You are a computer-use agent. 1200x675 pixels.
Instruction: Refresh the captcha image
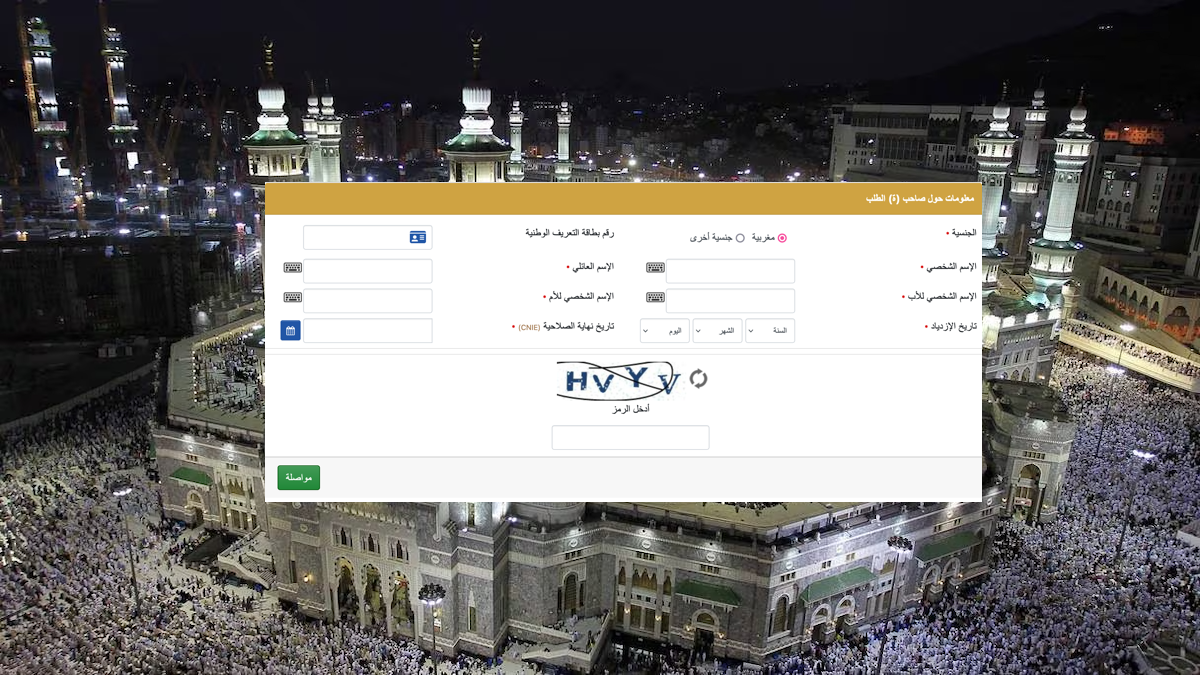click(x=698, y=379)
